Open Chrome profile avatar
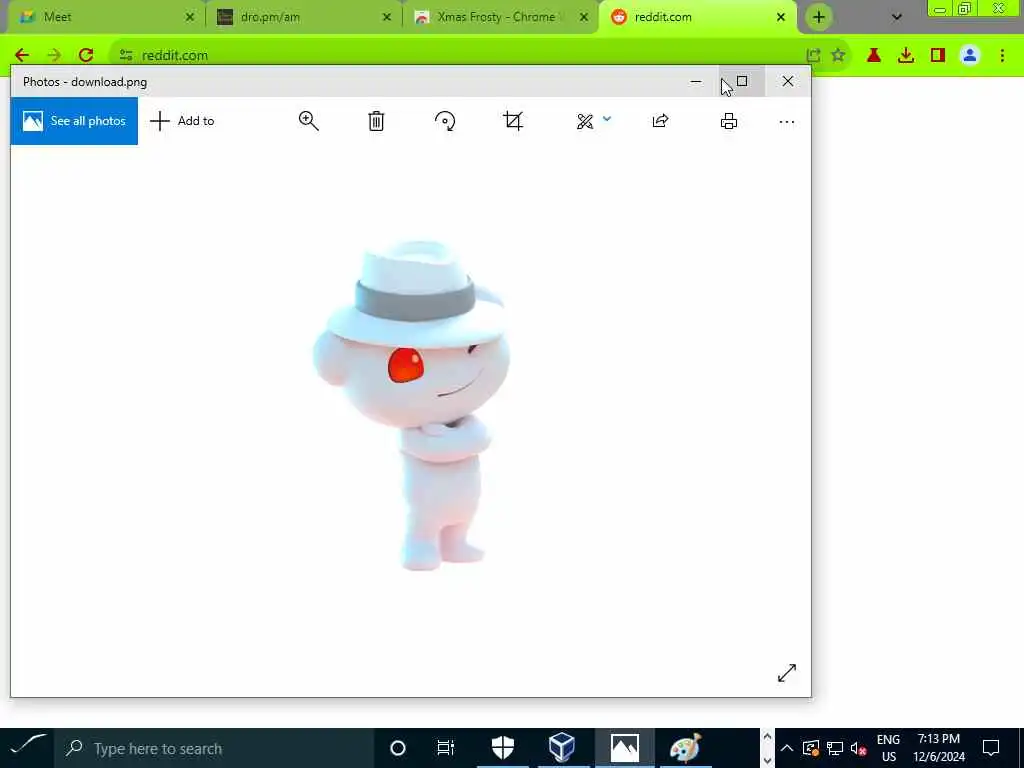1024x768 pixels. [970, 56]
